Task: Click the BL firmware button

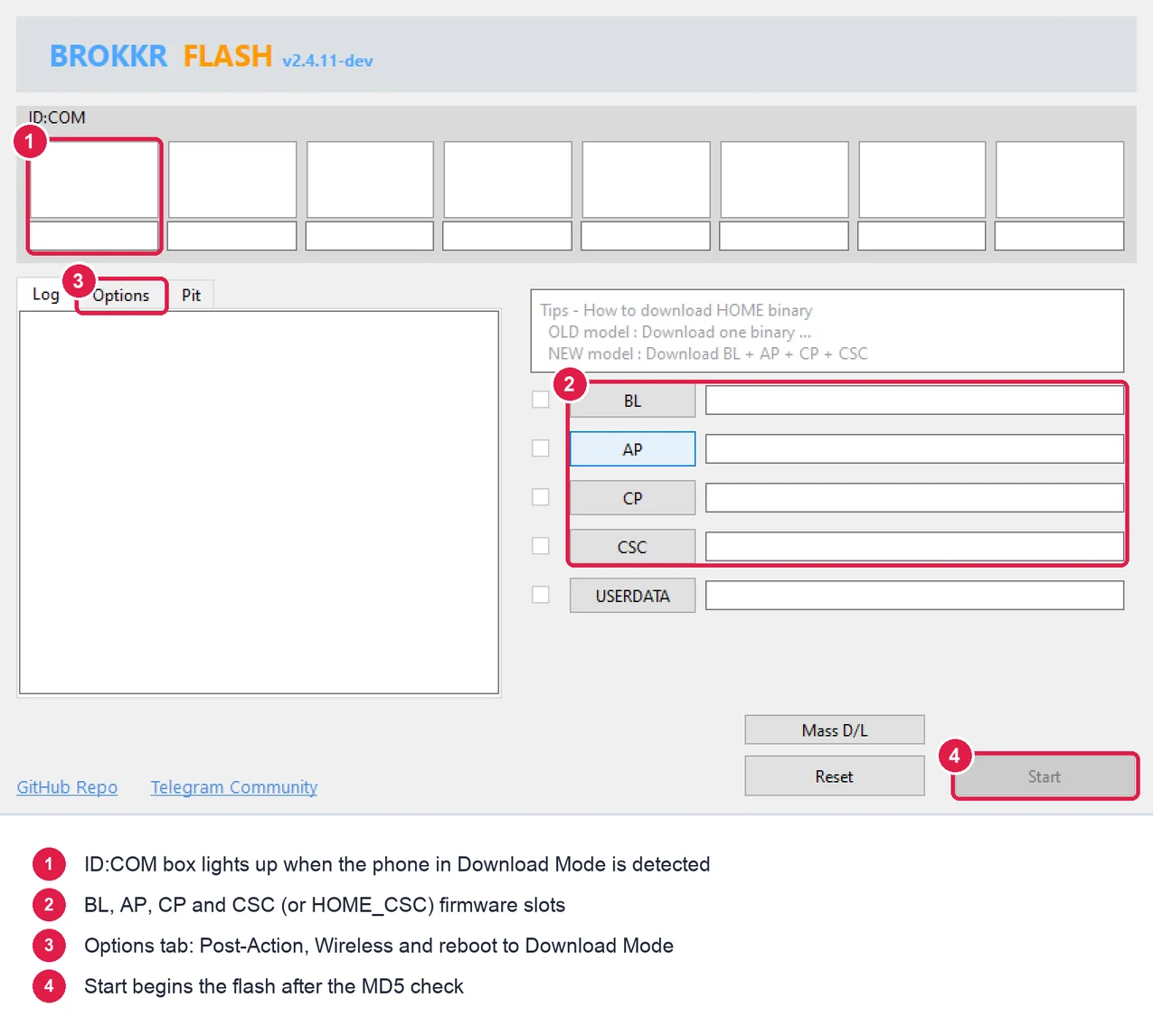Action: pos(632,400)
